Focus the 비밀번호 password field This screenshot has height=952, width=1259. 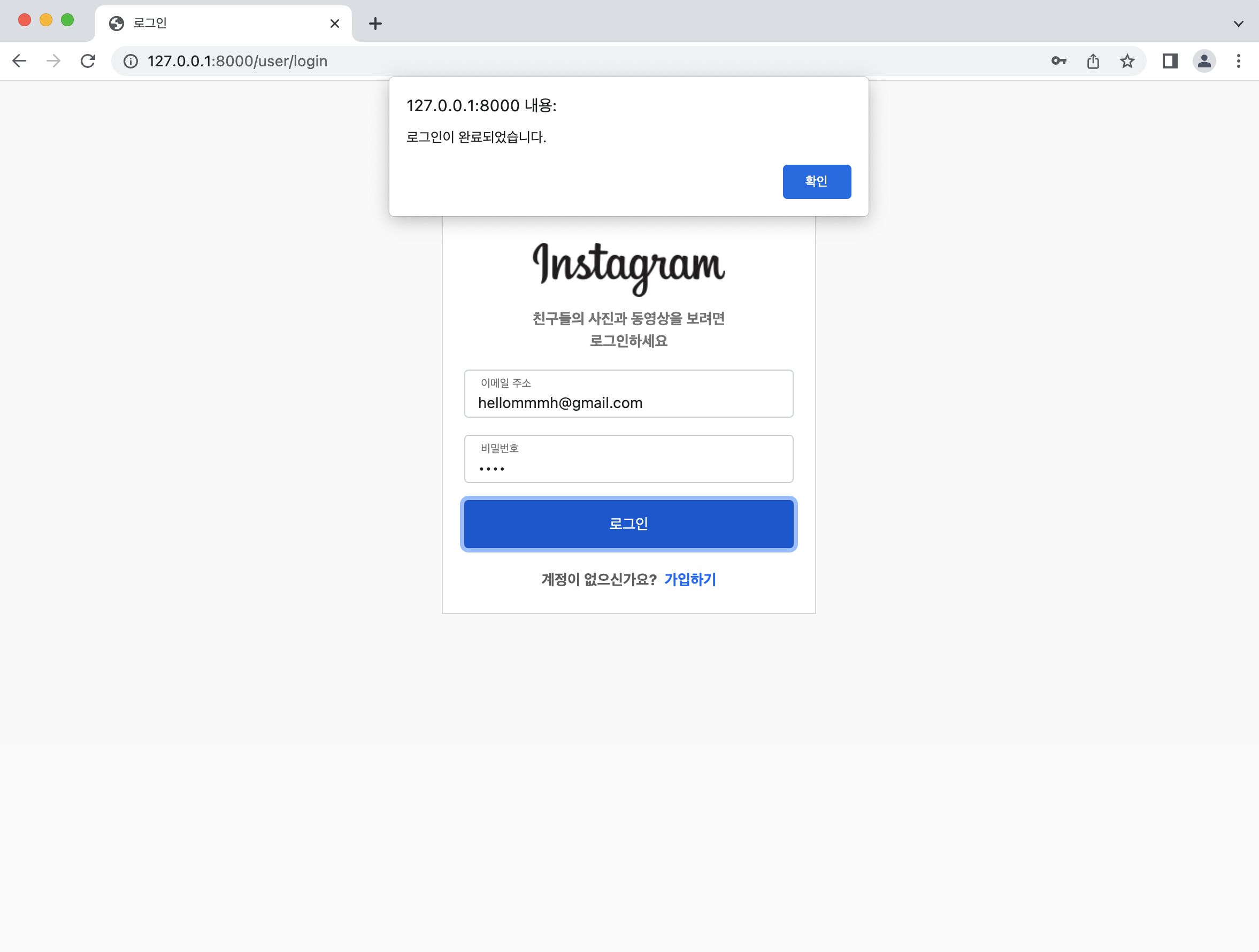point(628,459)
